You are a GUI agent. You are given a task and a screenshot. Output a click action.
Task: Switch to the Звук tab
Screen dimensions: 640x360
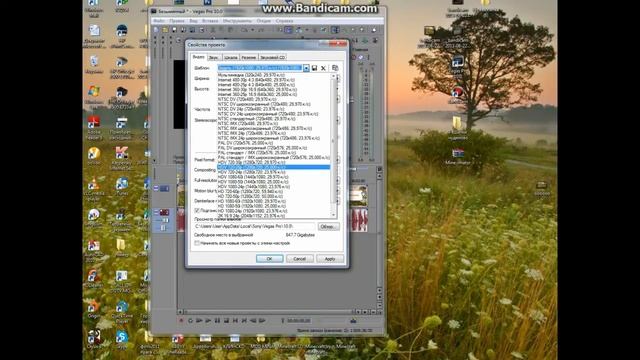[x=213, y=58]
